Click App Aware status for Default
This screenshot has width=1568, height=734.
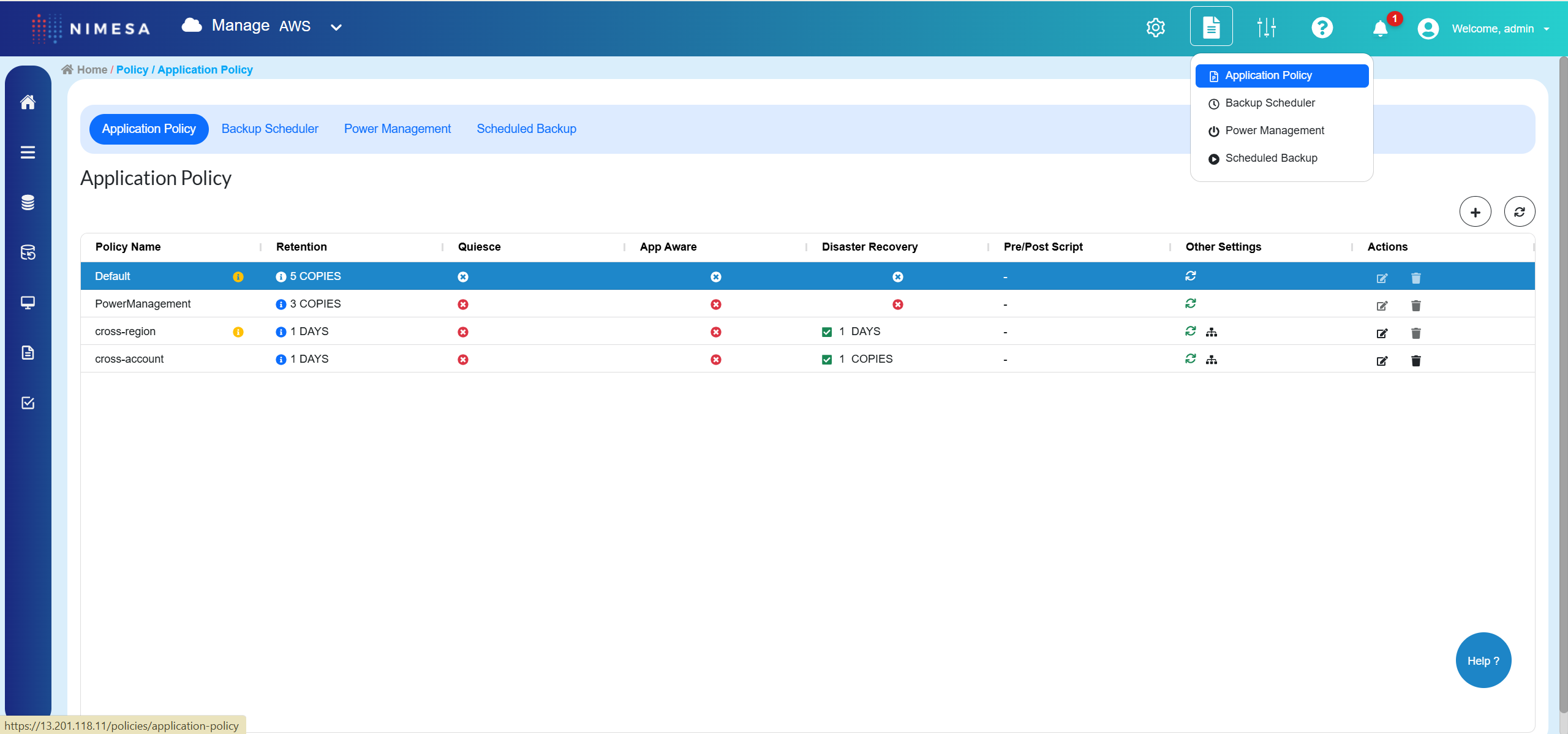(715, 277)
